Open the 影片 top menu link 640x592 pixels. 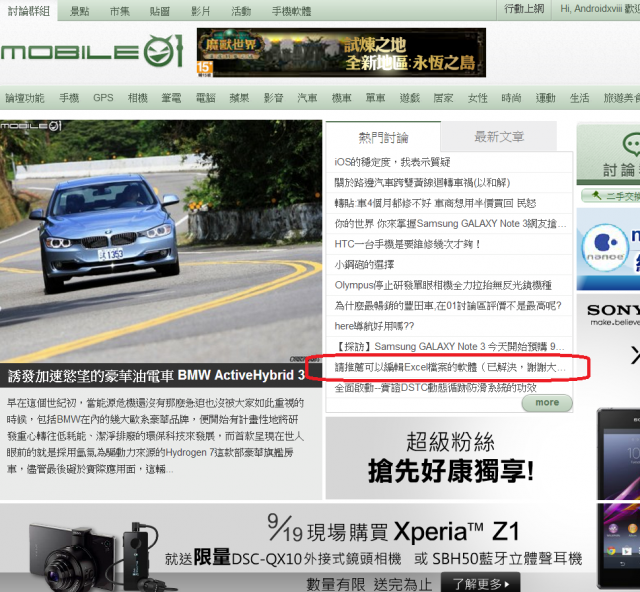point(200,11)
